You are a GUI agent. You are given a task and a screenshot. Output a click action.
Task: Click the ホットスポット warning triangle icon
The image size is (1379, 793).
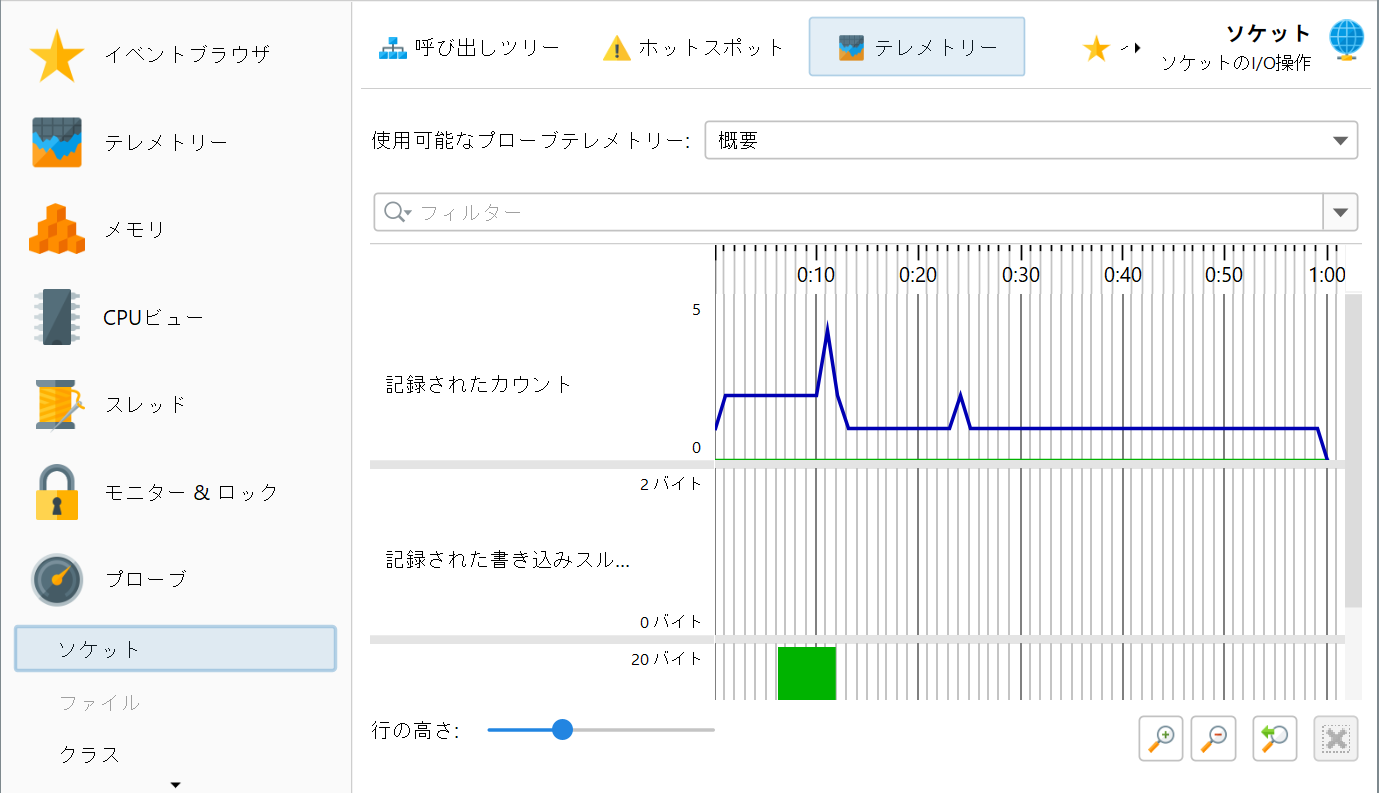click(x=617, y=47)
